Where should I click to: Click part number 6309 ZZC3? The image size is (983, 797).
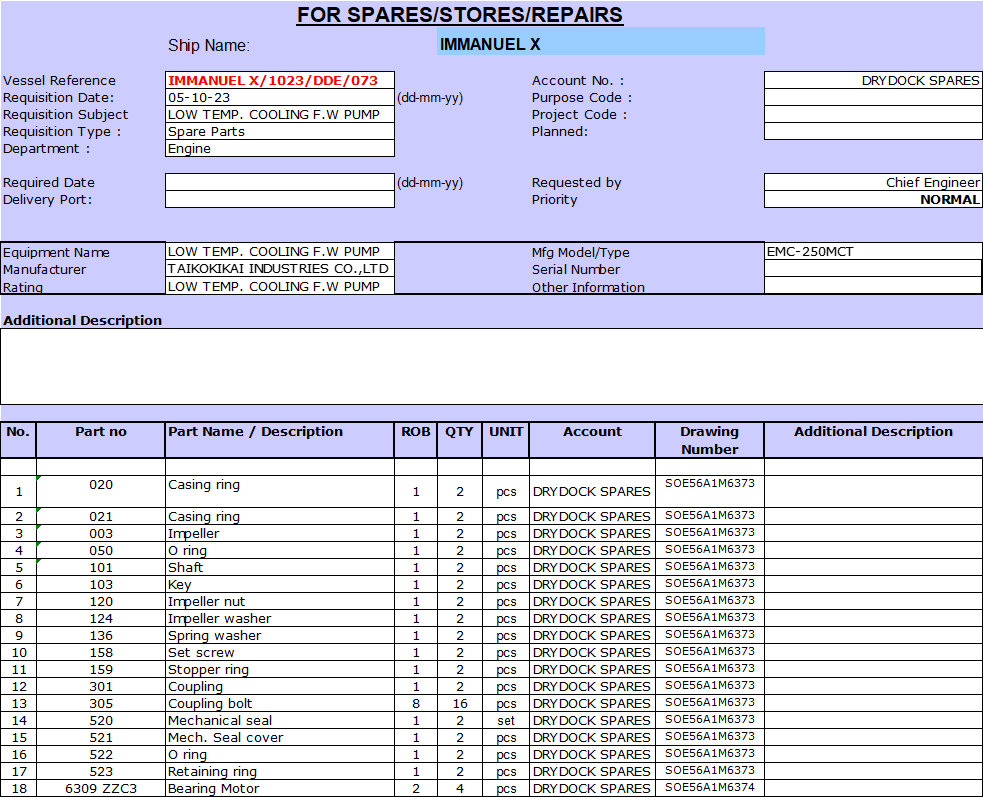pos(101,788)
